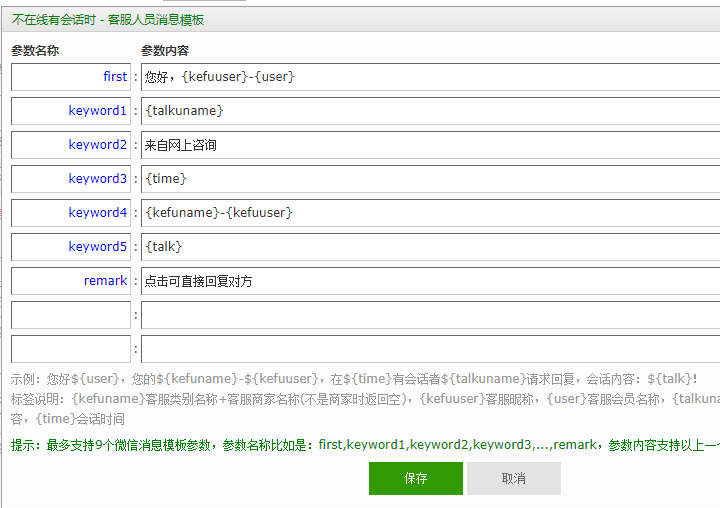Click the 保存 button
The width and height of the screenshot is (720, 508).
click(x=416, y=478)
